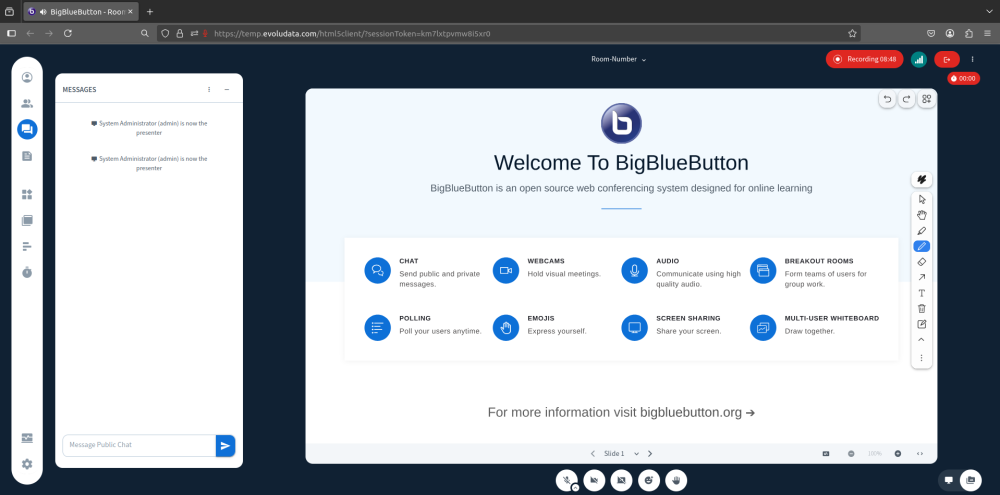Toggle multi-user whiteboard access
The height and width of the screenshot is (495, 1000).
click(927, 99)
